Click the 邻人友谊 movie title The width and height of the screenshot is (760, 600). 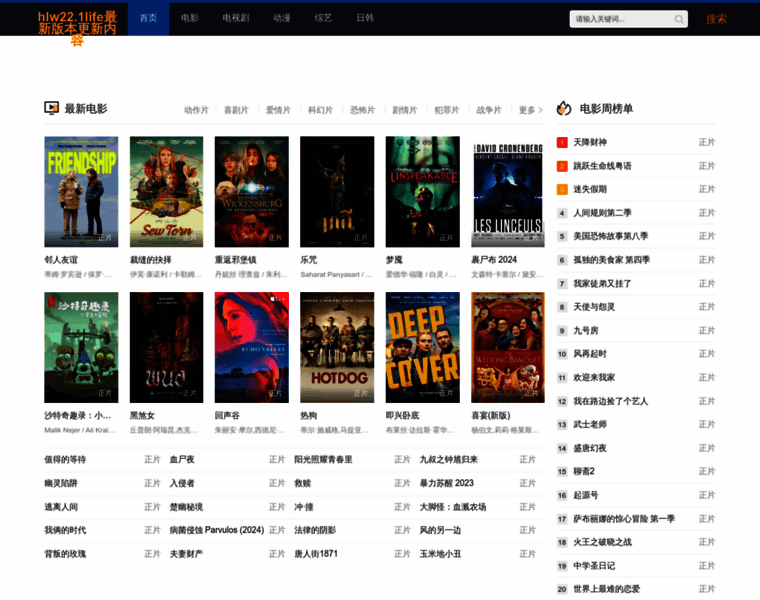point(61,260)
